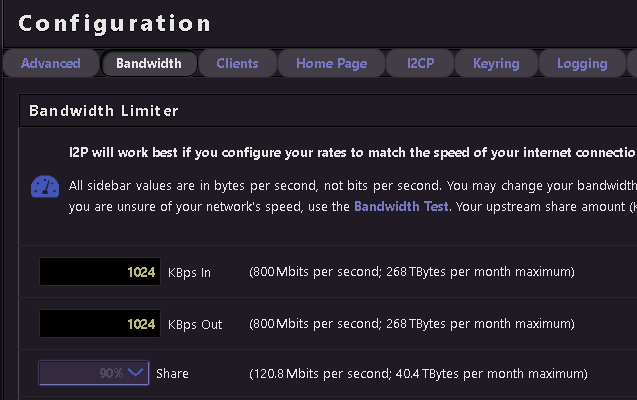Switch to the Clients tab
Viewport: 637px width, 400px height.
pos(238,63)
